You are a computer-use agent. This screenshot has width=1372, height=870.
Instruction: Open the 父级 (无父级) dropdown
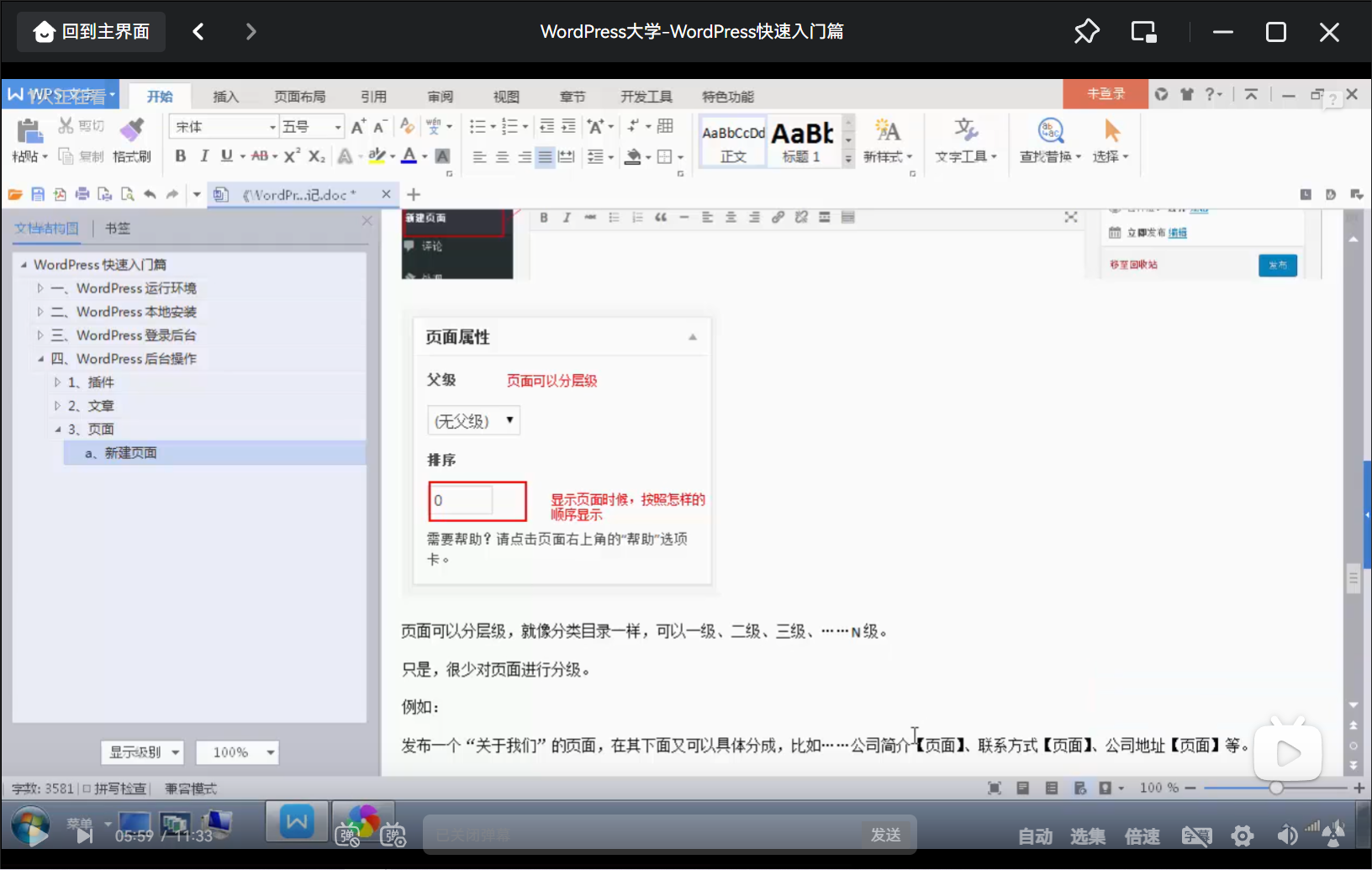473,420
